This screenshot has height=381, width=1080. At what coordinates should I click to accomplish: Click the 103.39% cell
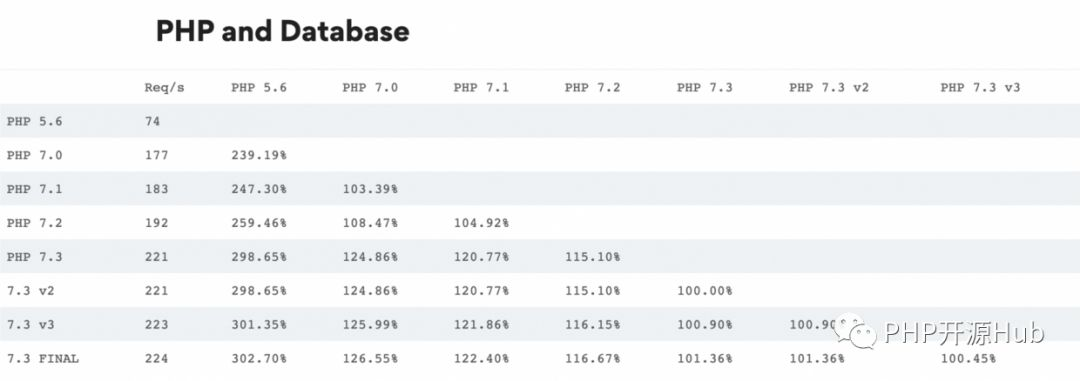pos(370,189)
